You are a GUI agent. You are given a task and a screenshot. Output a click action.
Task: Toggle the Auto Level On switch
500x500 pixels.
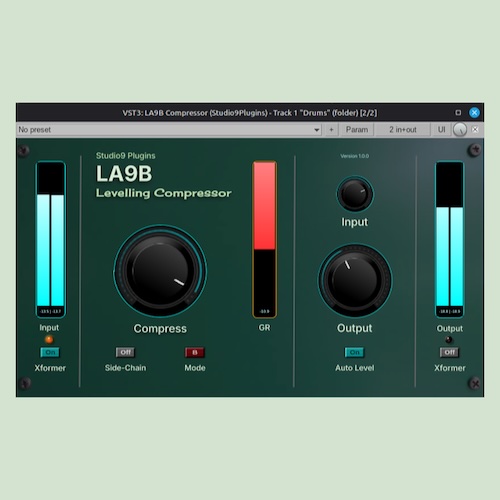pyautogui.click(x=355, y=352)
